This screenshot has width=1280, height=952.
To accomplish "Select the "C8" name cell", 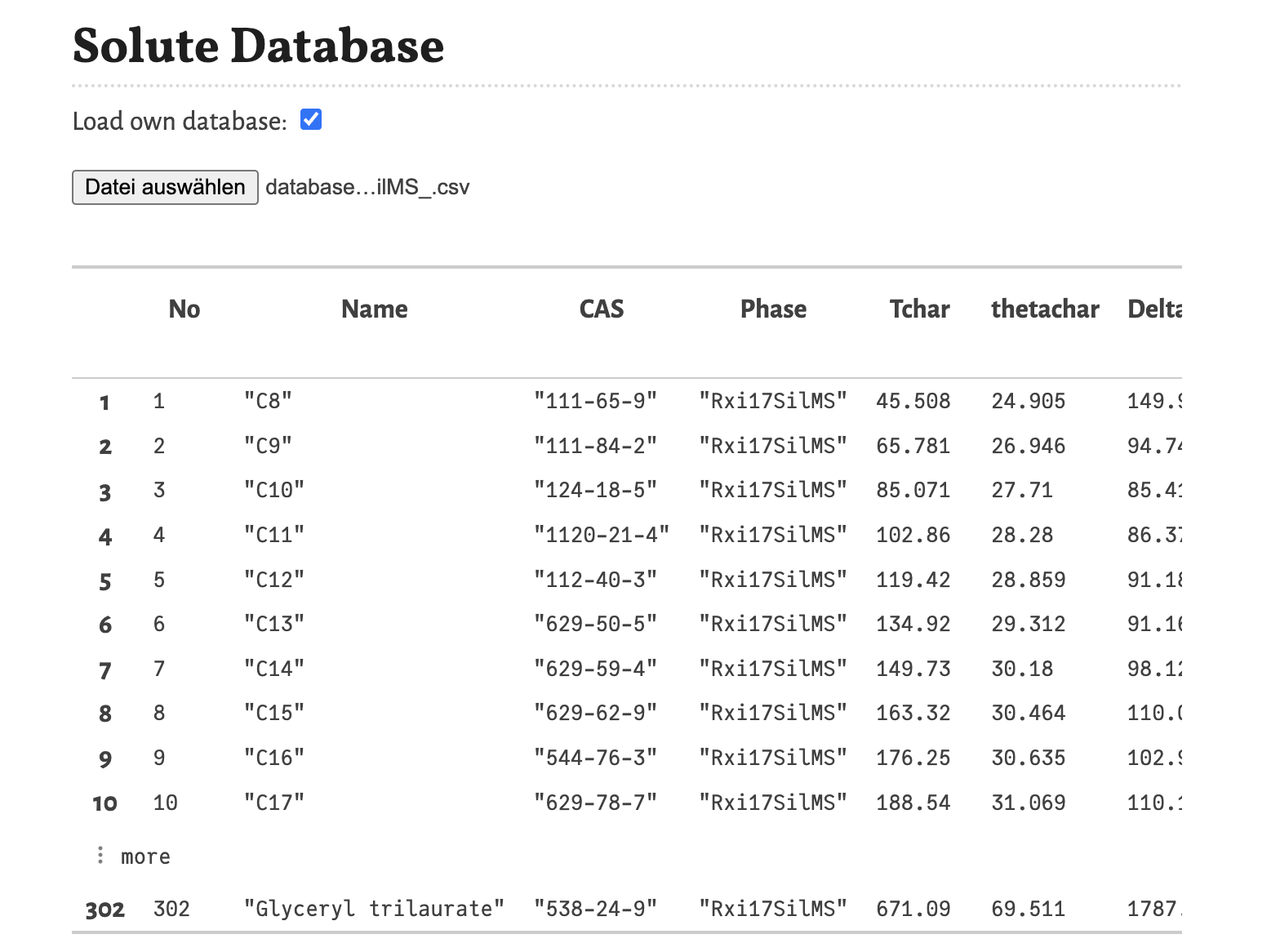I will pos(268,401).
